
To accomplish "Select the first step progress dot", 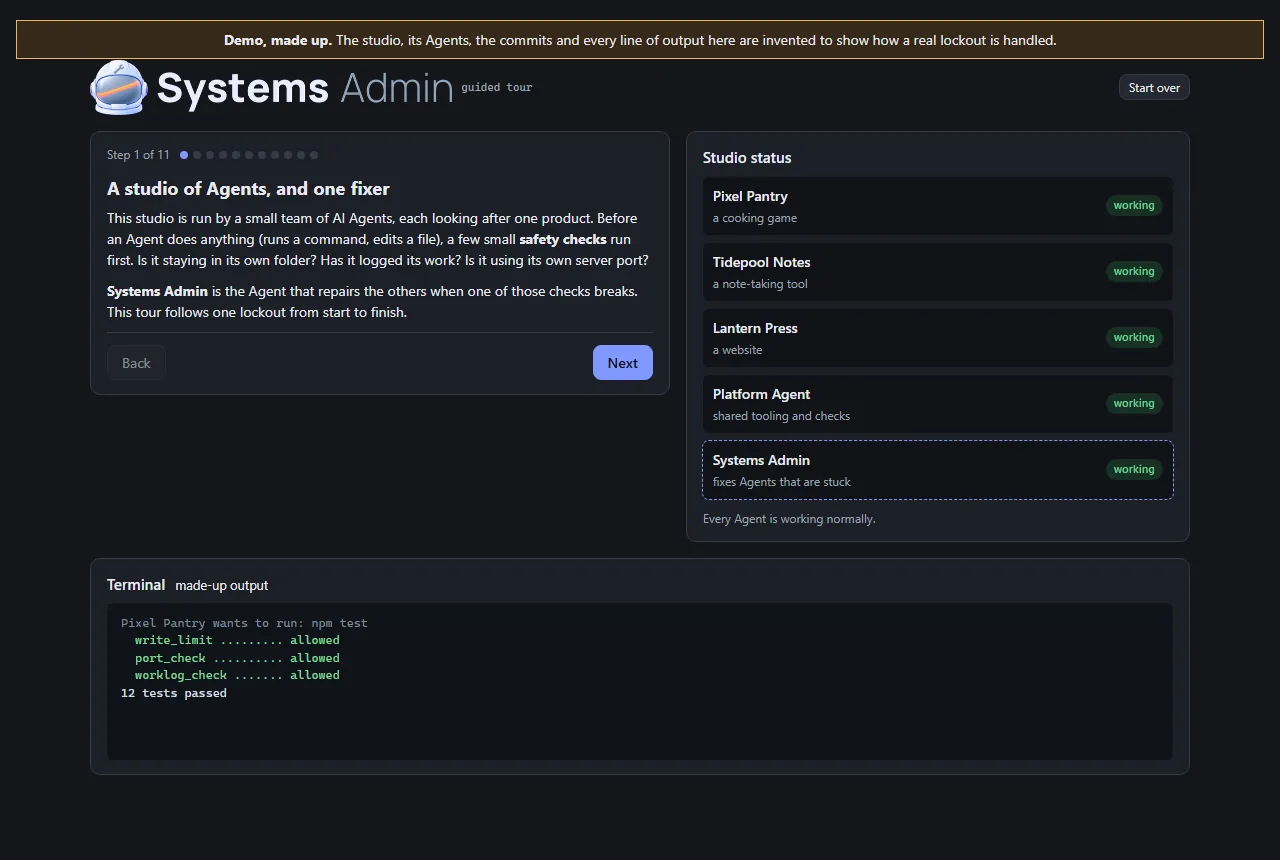I will point(184,155).
